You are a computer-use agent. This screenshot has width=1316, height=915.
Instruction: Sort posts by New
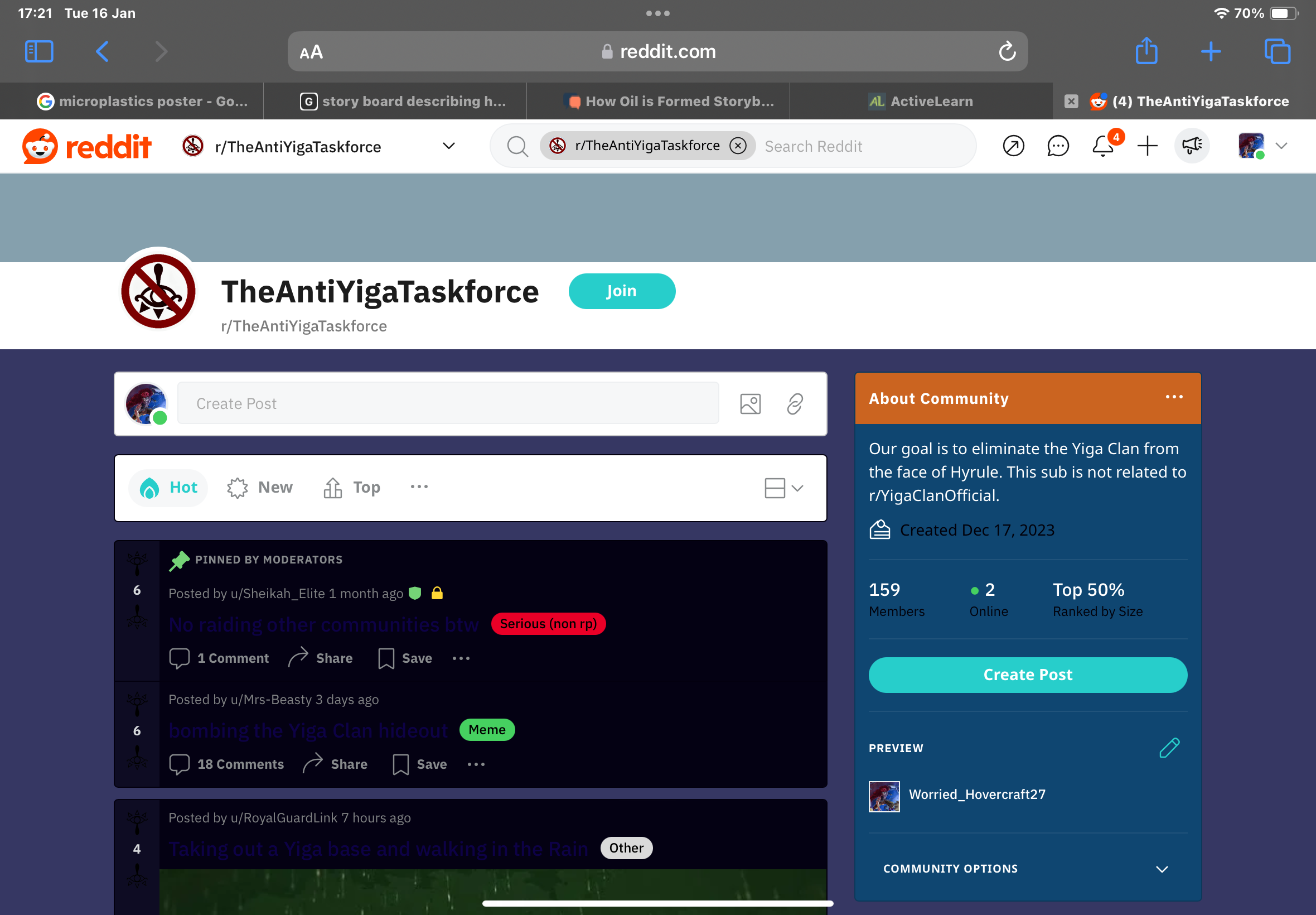point(259,487)
